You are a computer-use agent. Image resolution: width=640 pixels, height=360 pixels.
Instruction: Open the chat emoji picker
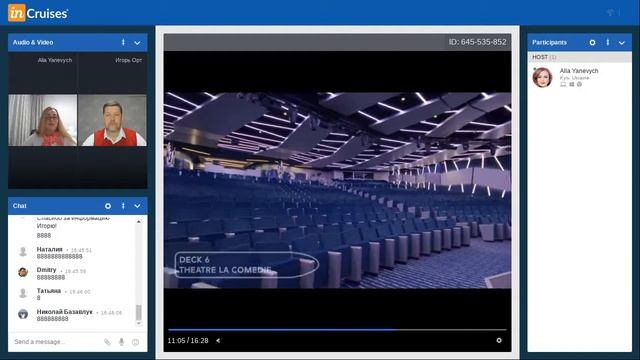tap(135, 342)
